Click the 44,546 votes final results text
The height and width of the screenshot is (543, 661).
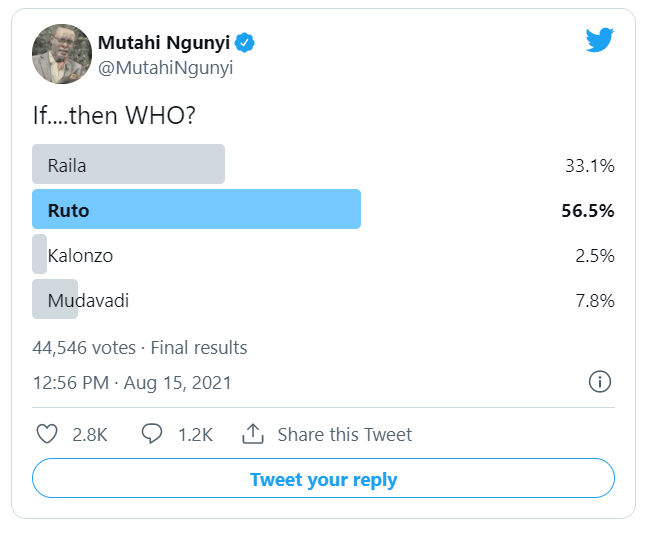(x=140, y=348)
